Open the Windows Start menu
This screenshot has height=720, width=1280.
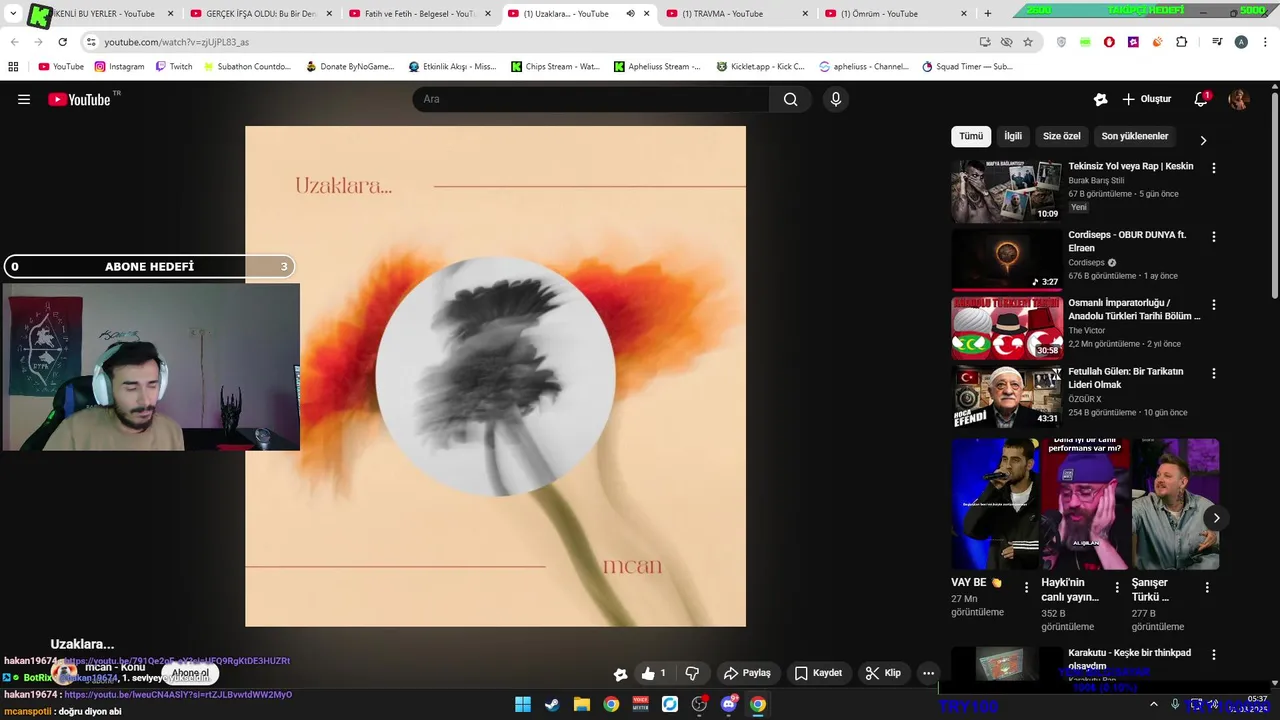522,704
